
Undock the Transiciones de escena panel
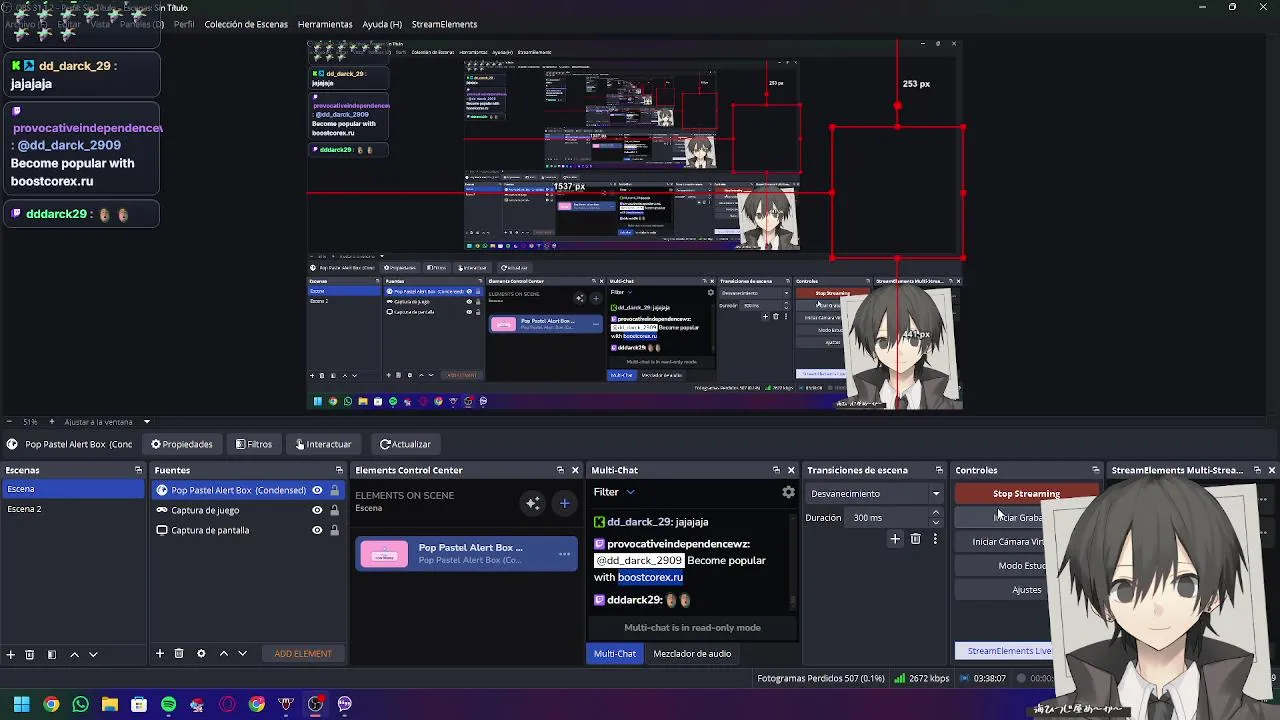(939, 470)
